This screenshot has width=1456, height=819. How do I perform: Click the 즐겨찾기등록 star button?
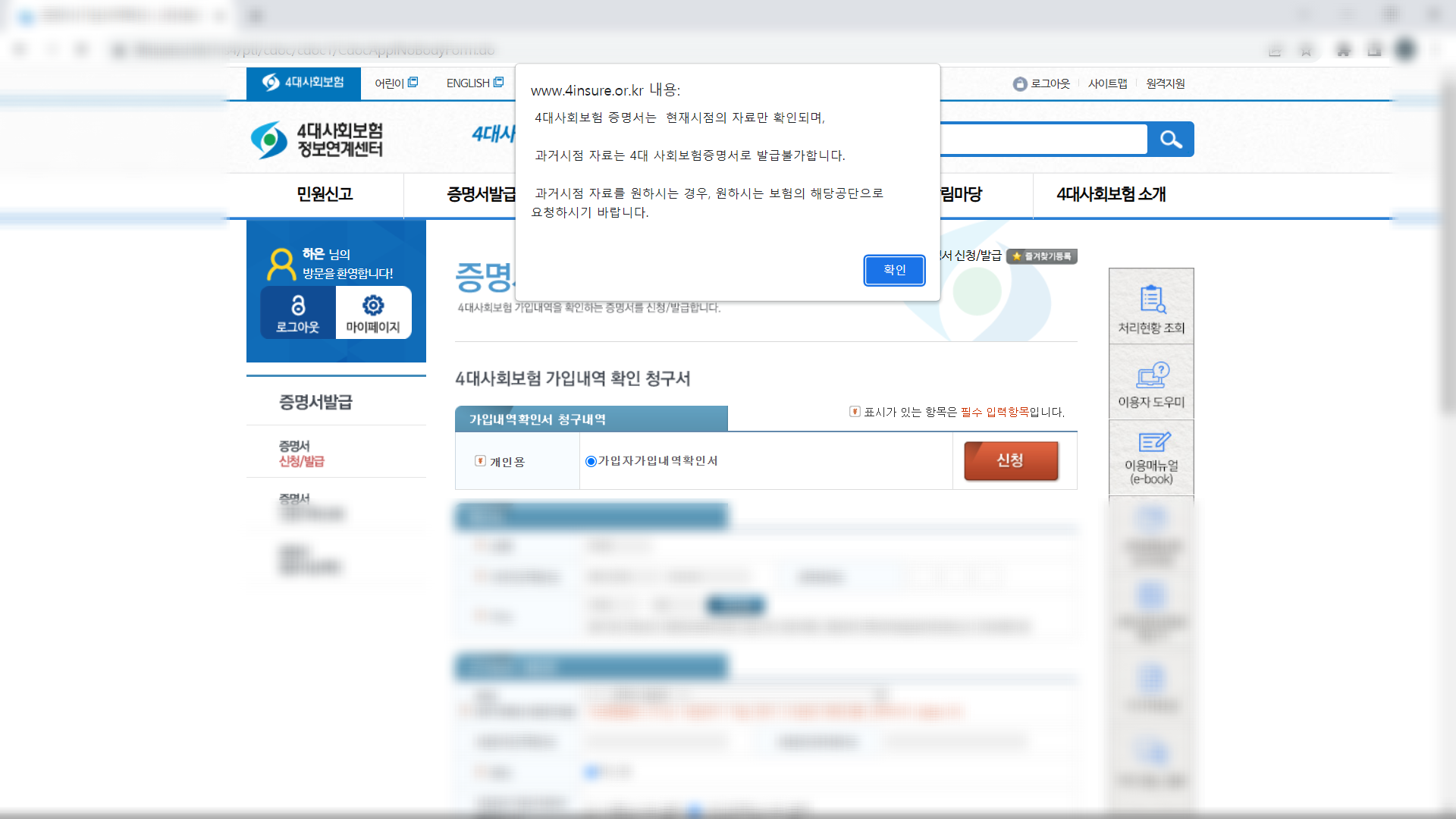coord(1043,256)
